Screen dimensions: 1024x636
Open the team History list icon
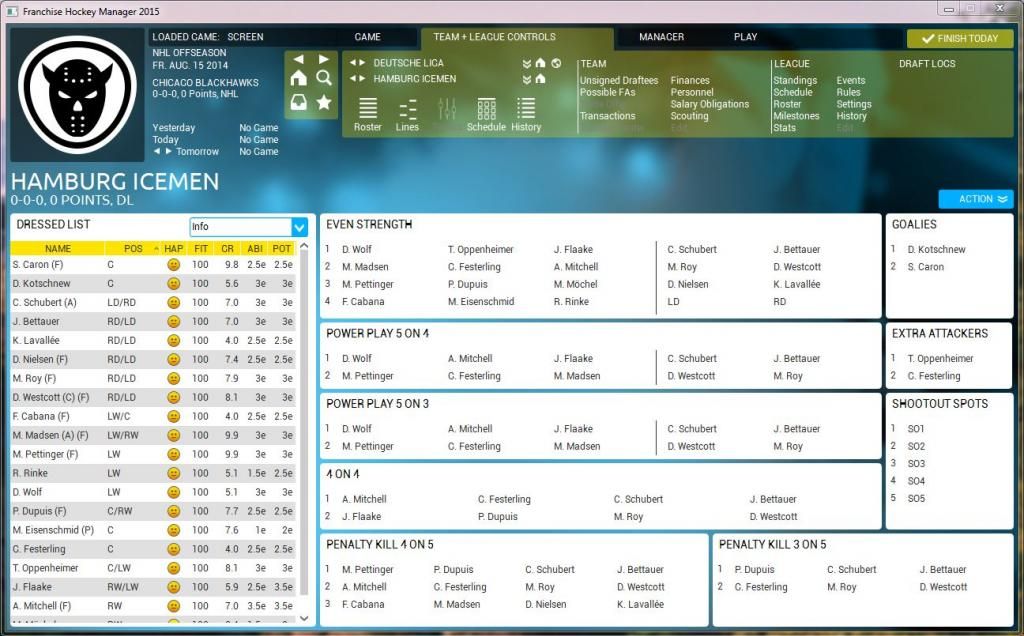[x=526, y=115]
